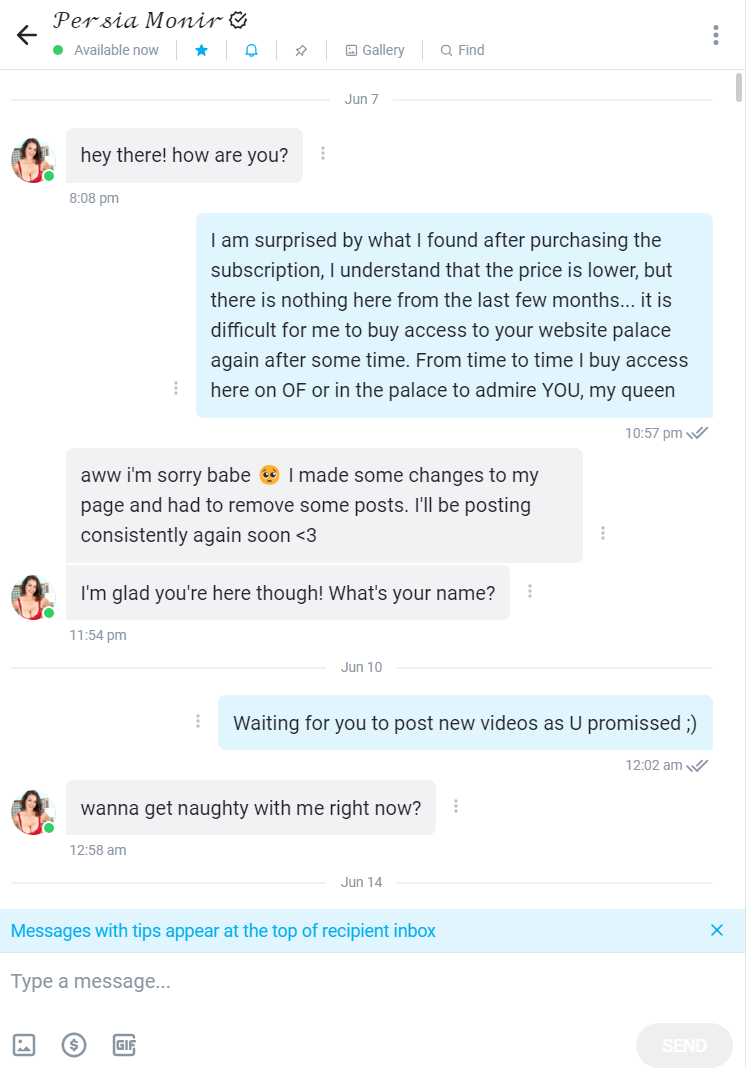Toggle the favorite star icon
756x1068 pixels.
202,50
